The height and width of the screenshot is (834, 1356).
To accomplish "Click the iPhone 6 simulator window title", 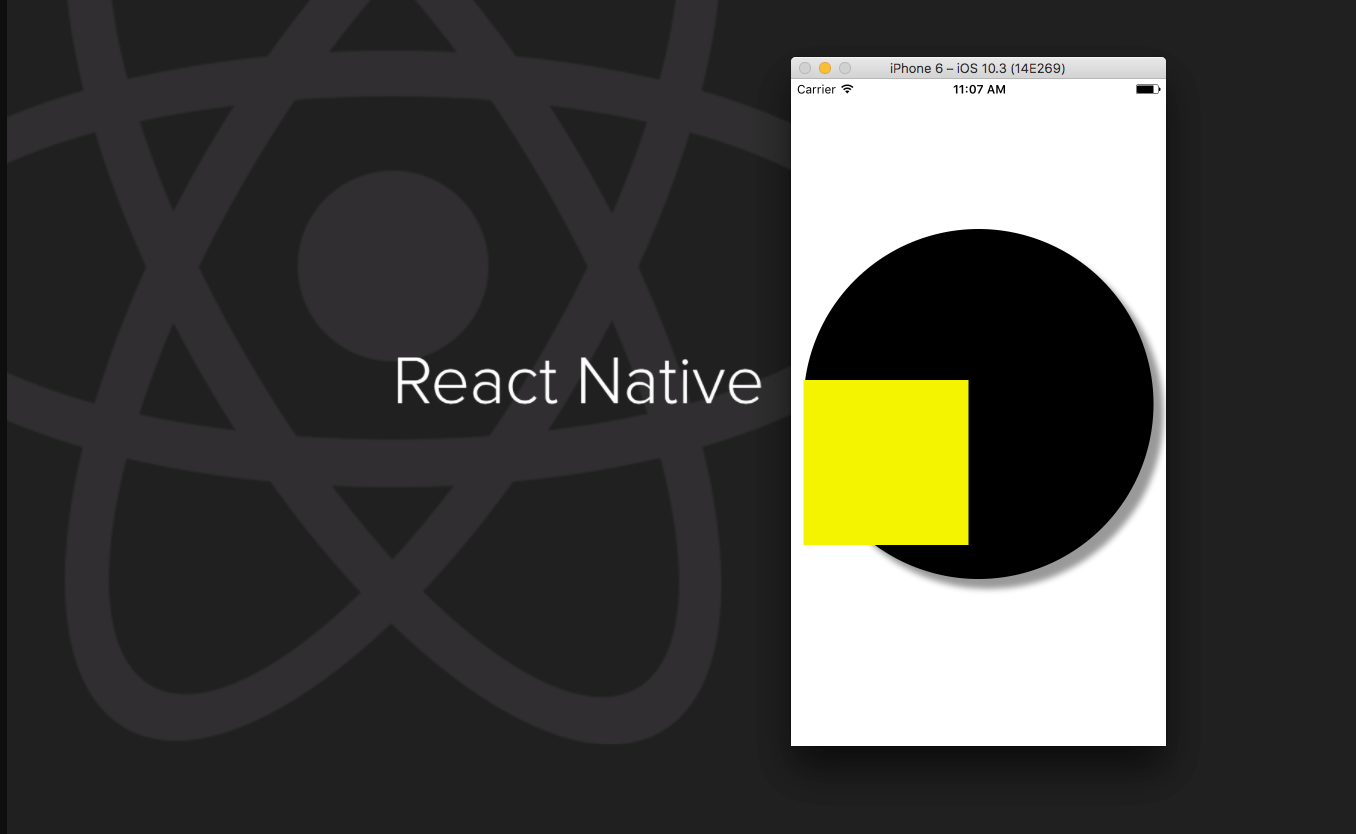I will (977, 68).
